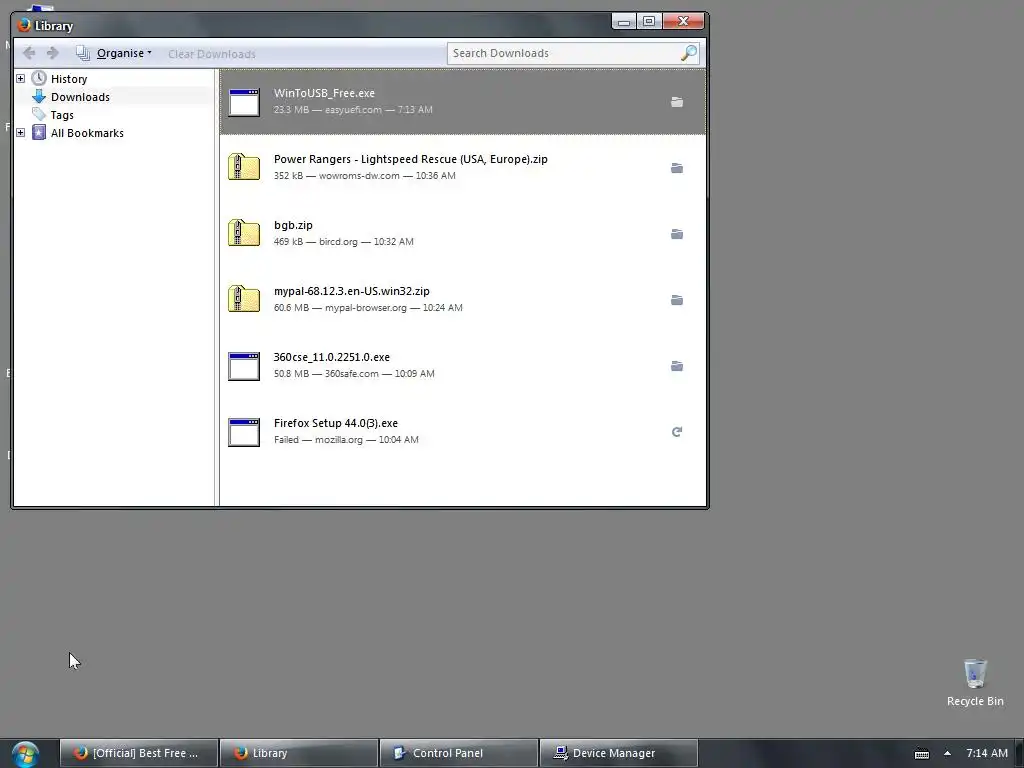Click the History clock icon
Viewport: 1024px width, 768px height.
(x=39, y=78)
